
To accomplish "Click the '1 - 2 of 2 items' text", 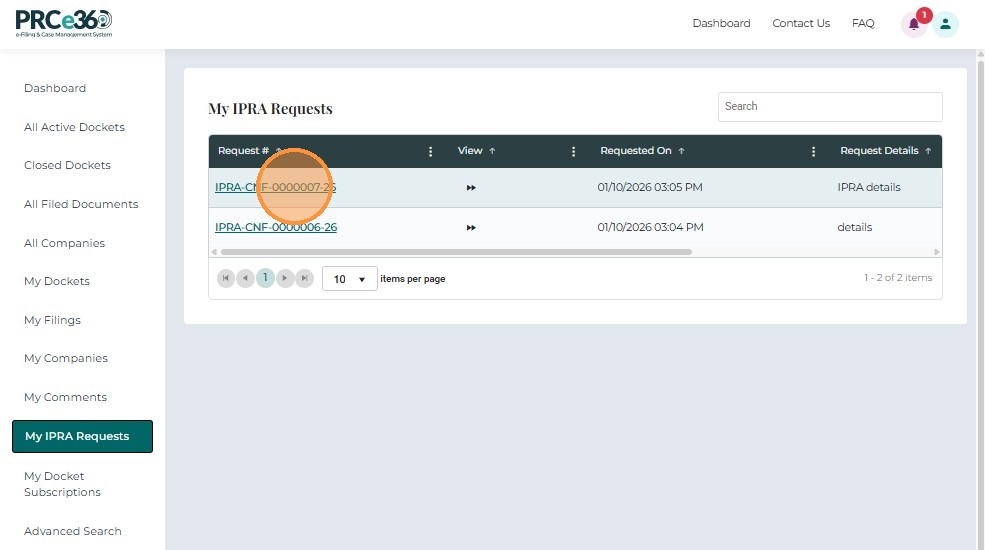I will point(898,278).
